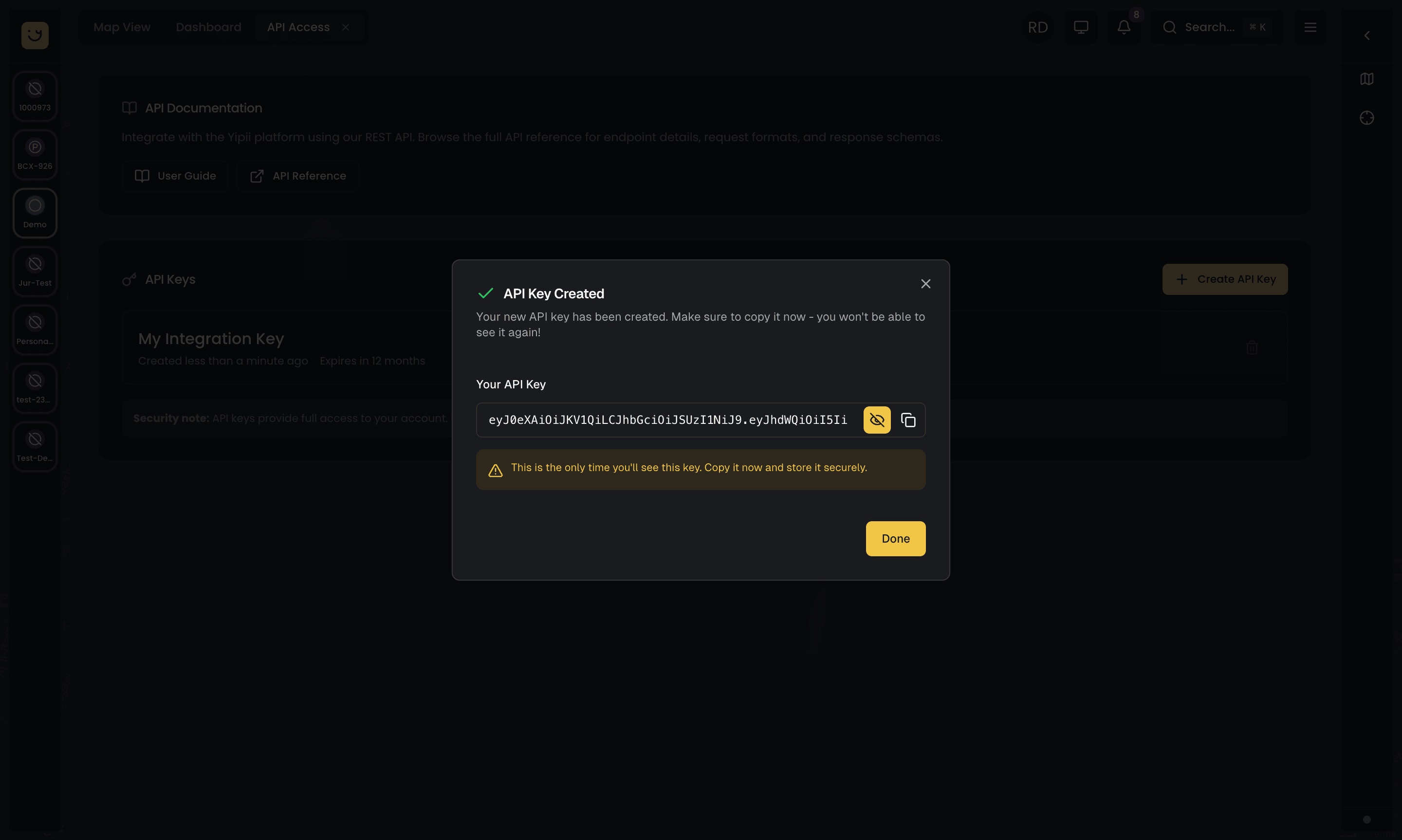
Task: Hide the API key with eye toggle
Action: pyautogui.click(x=877, y=420)
